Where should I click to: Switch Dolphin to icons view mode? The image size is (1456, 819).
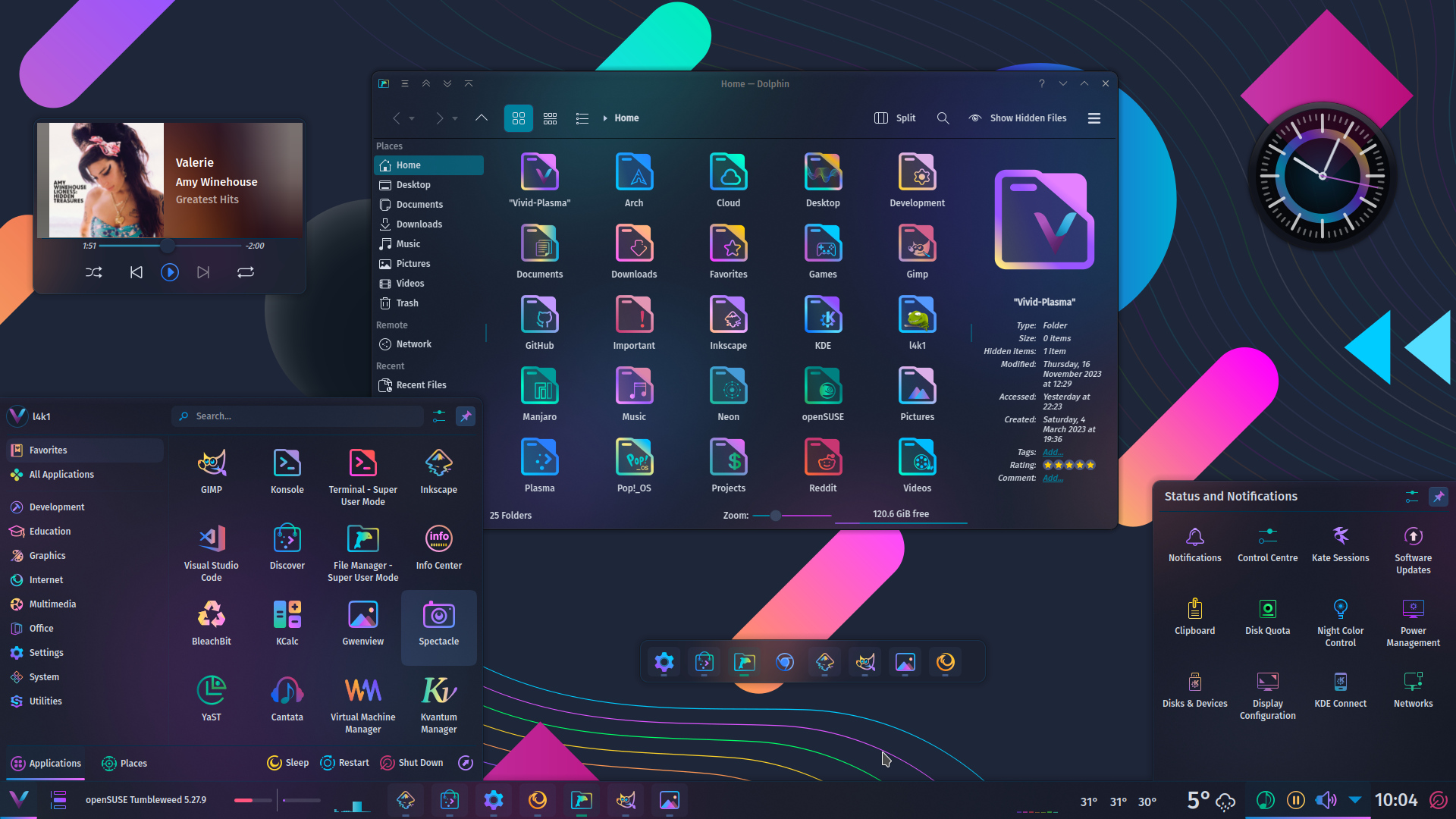[x=519, y=118]
